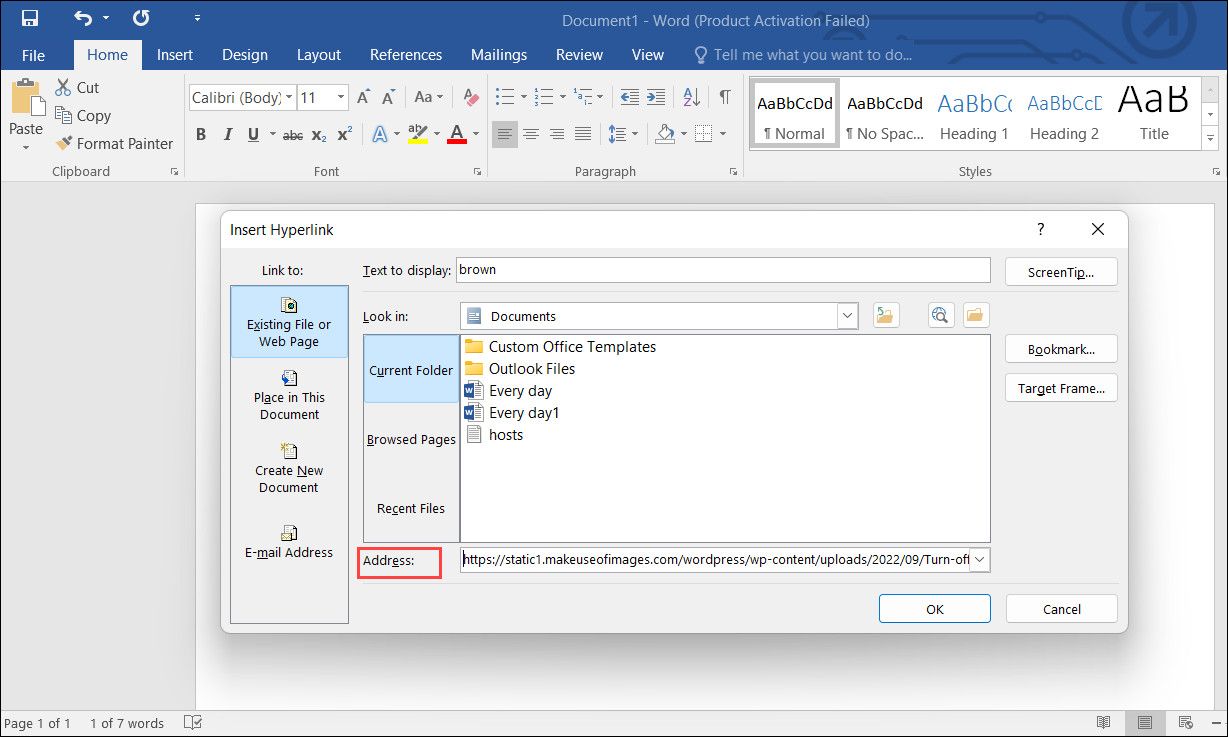Click the ScreenTip button
The width and height of the screenshot is (1228, 737).
tap(1061, 272)
